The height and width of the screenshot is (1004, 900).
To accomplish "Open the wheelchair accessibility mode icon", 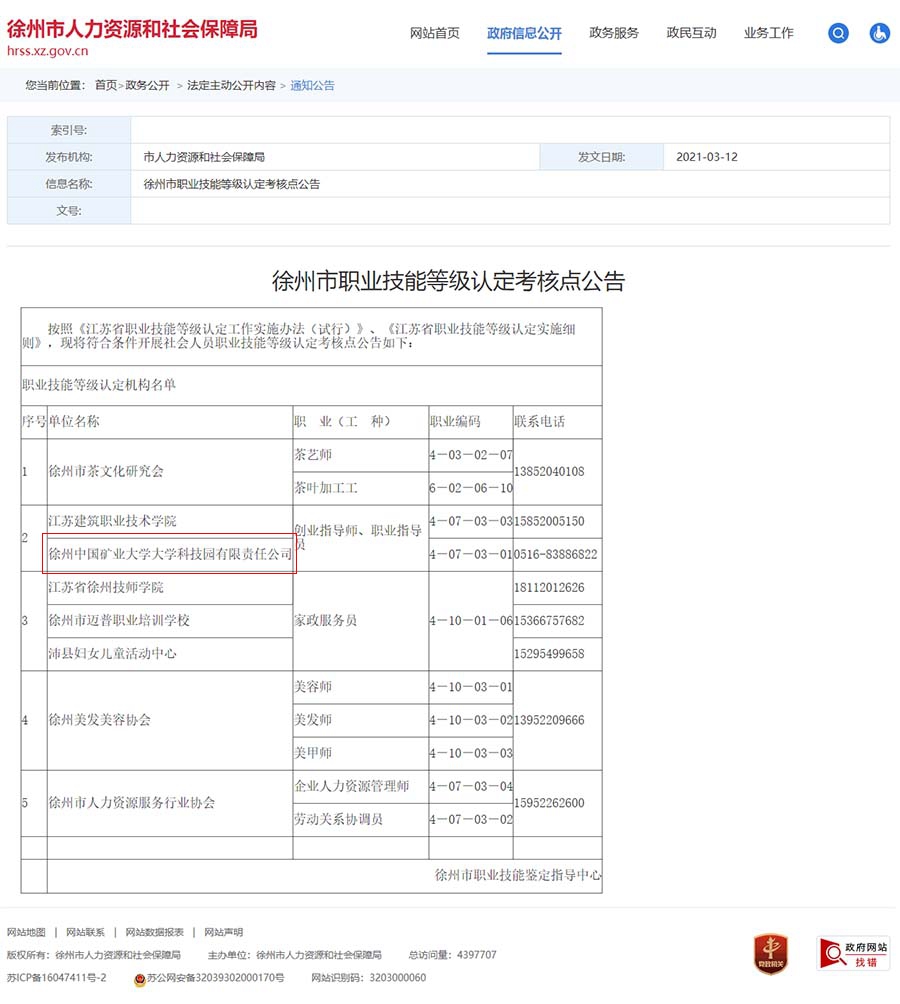I will [x=879, y=33].
